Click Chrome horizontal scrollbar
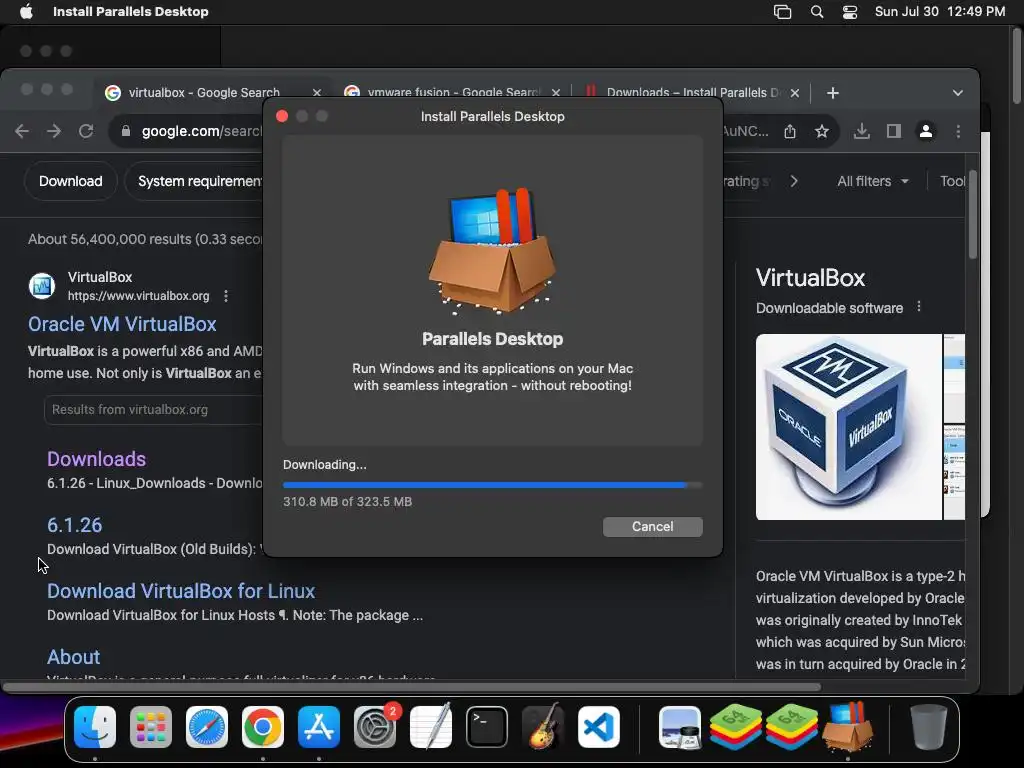 [411, 687]
